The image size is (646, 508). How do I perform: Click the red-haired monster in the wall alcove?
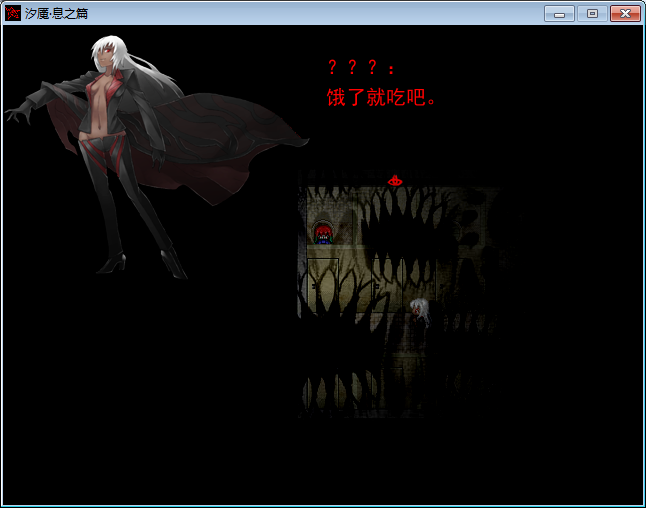[323, 234]
